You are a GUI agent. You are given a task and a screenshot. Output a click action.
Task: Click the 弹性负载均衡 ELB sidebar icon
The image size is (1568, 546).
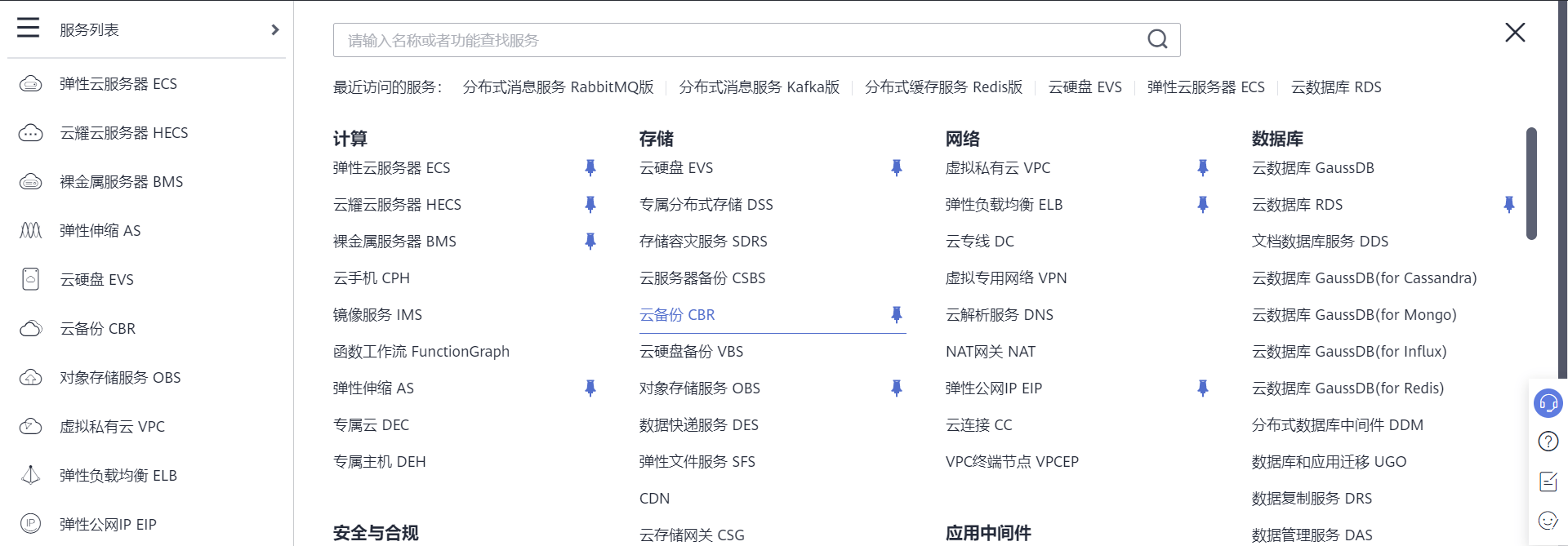[x=30, y=475]
